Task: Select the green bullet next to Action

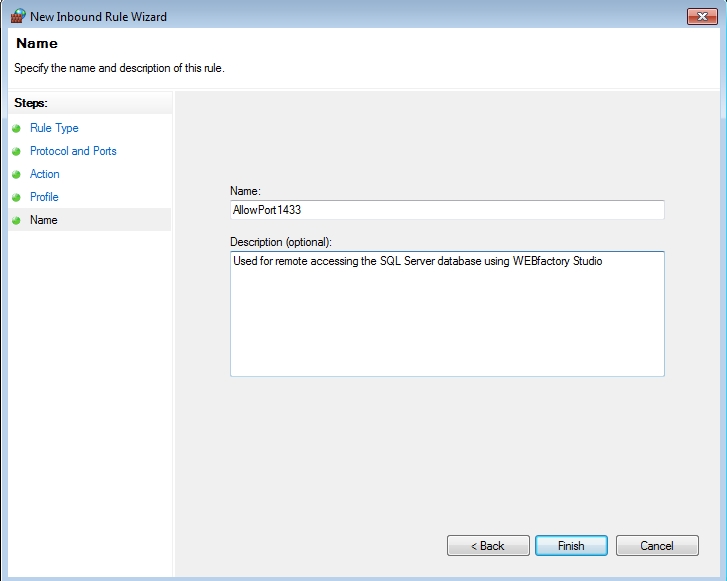Action: (x=16, y=175)
